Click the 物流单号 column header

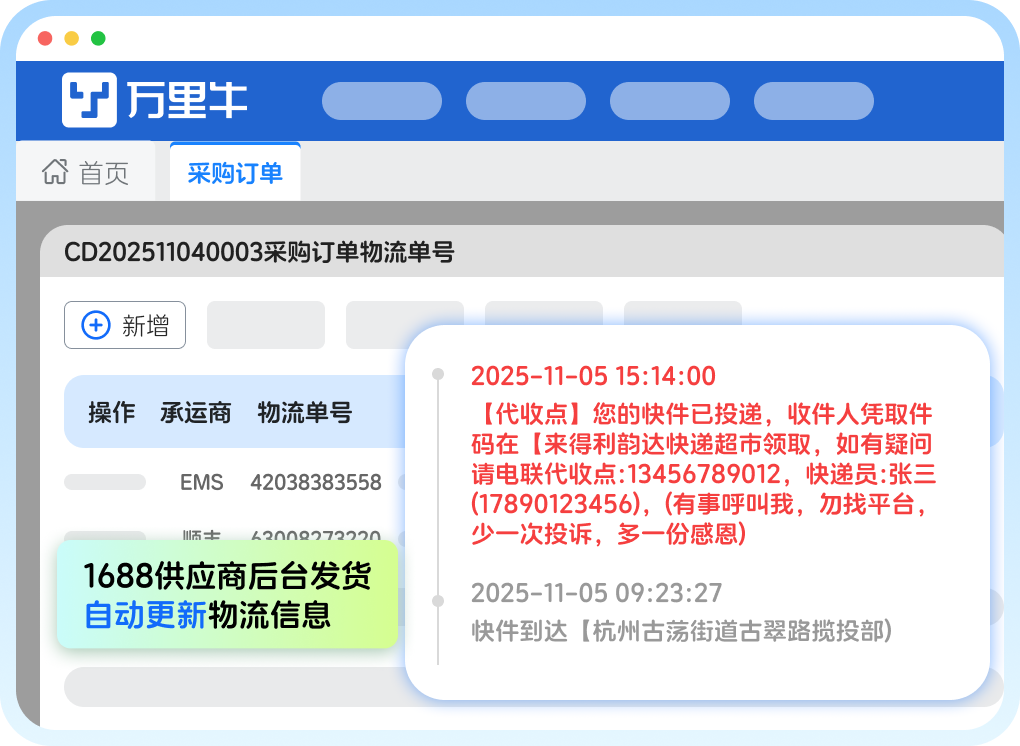coord(304,412)
